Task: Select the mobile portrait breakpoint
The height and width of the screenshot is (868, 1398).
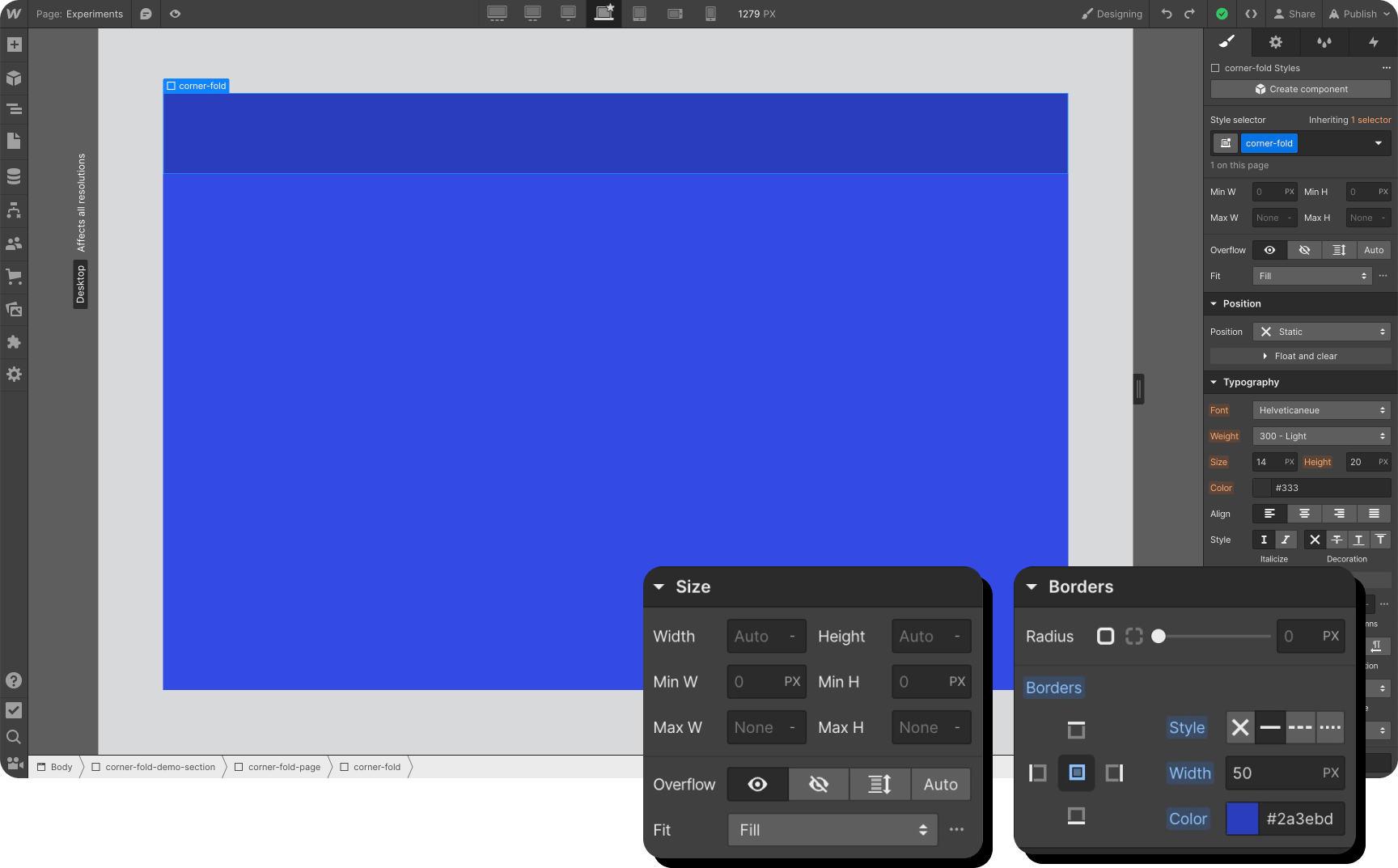Action: [710, 14]
